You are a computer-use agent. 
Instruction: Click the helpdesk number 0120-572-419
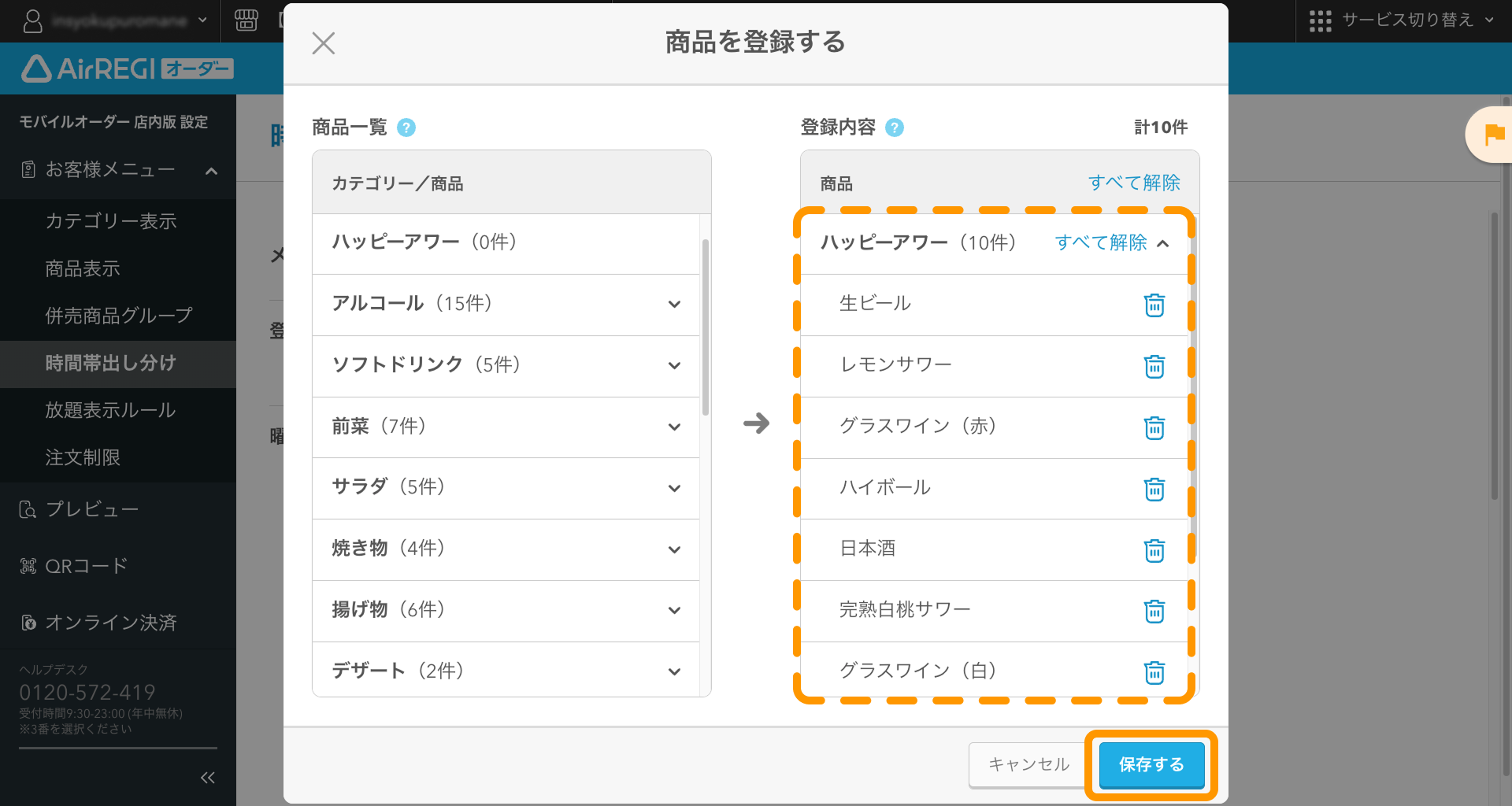[x=87, y=693]
